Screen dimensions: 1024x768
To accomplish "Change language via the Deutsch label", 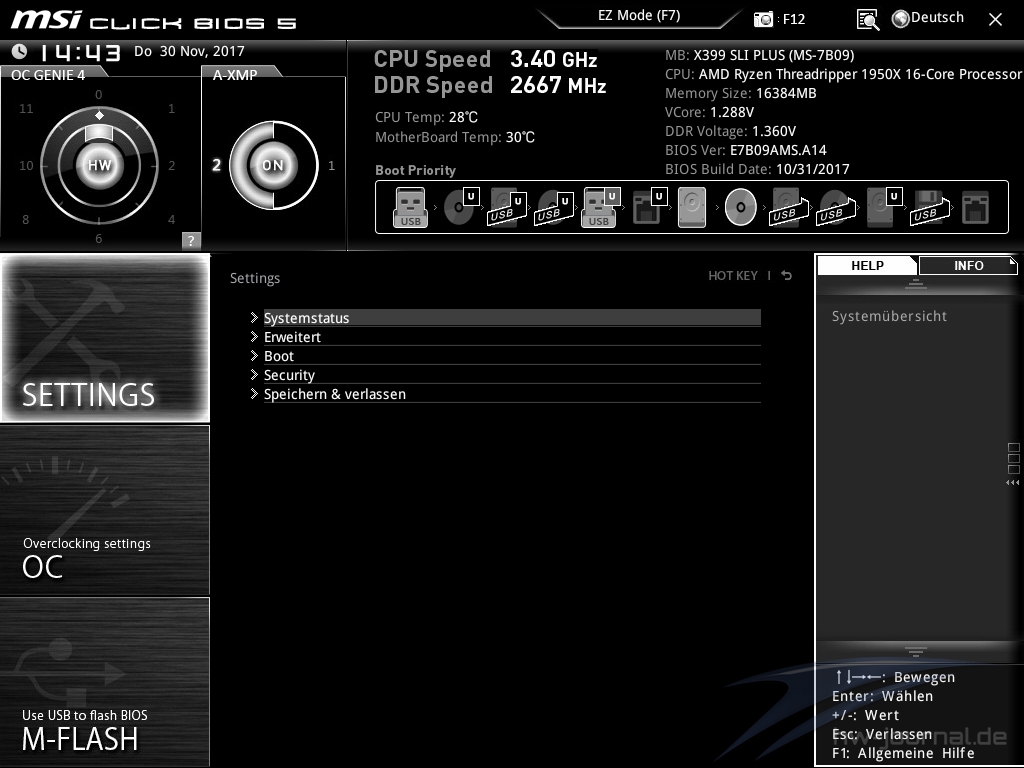I will [x=937, y=18].
